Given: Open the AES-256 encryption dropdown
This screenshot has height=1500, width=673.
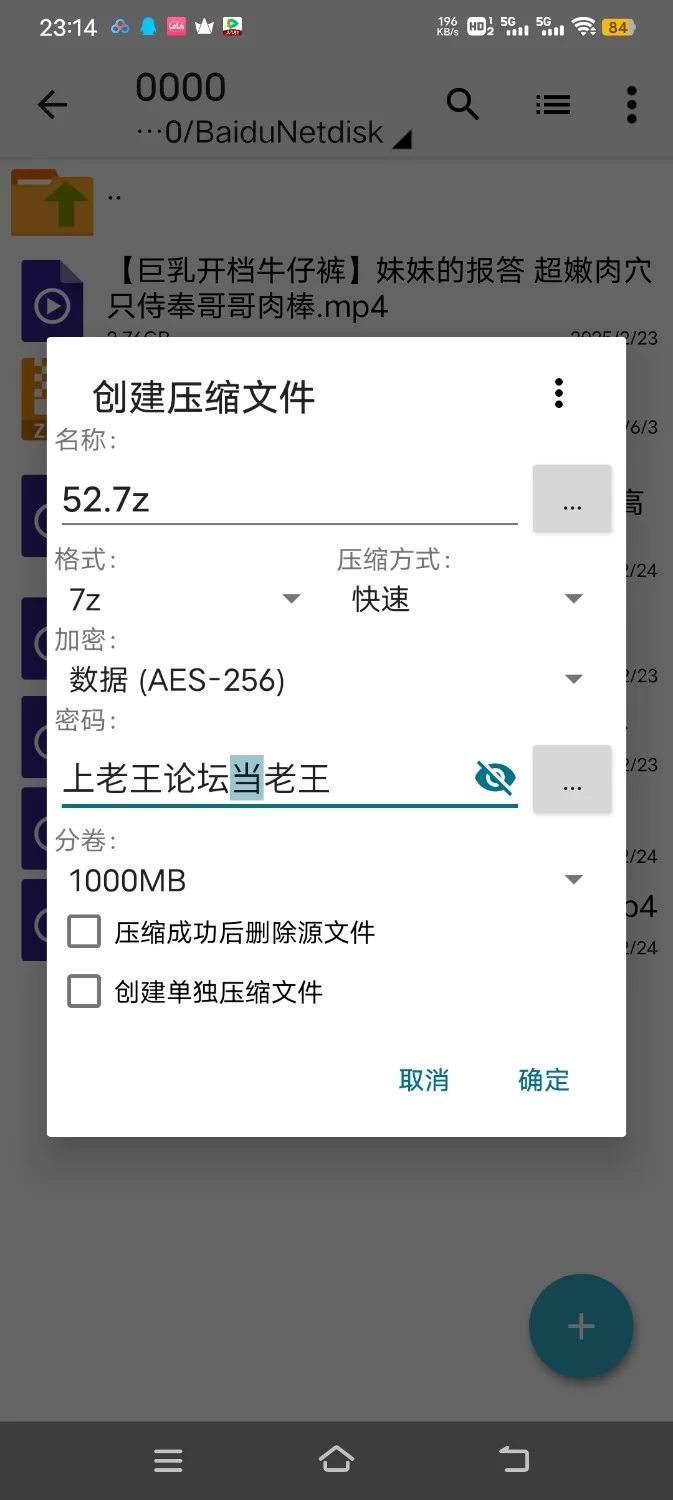Looking at the screenshot, I should (325, 680).
